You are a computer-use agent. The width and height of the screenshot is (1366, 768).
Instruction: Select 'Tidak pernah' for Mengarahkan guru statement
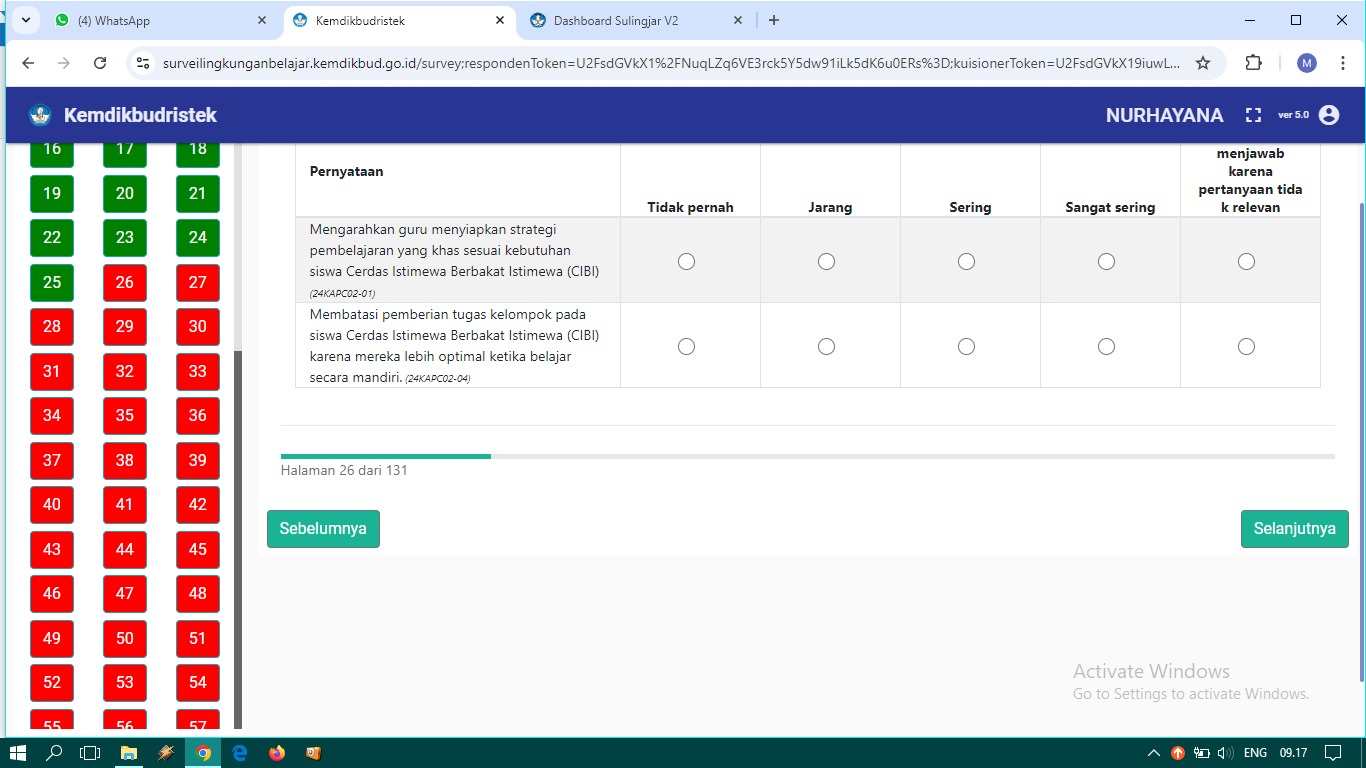pos(686,261)
